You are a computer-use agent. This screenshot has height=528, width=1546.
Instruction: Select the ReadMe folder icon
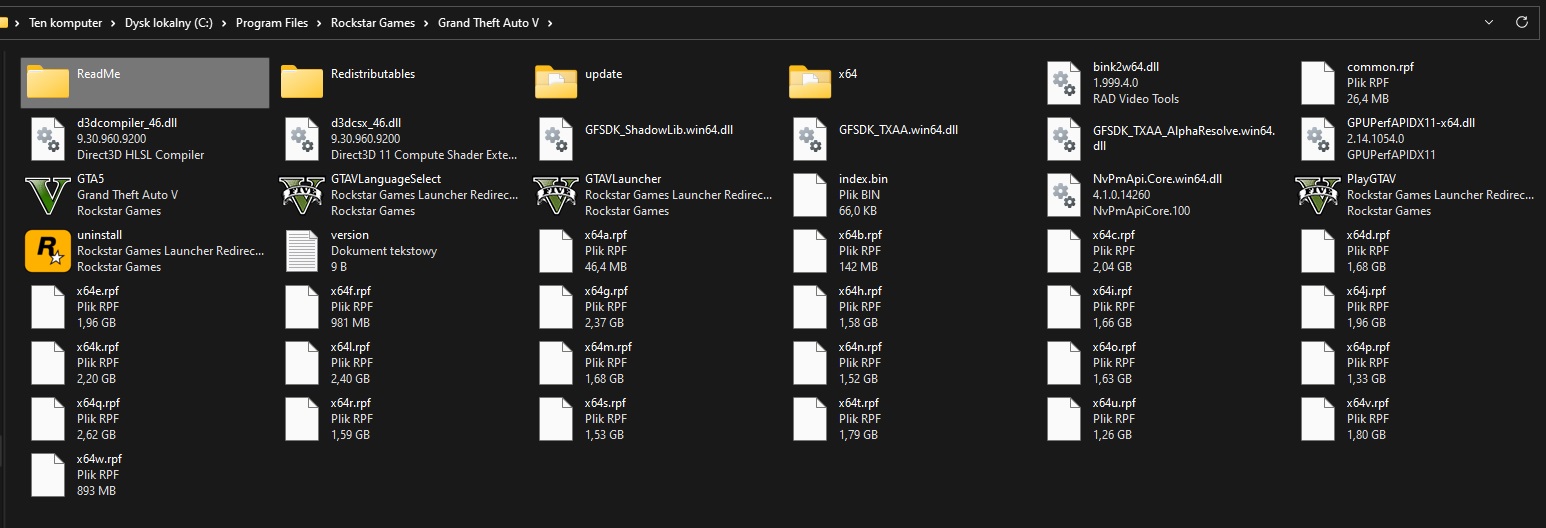tap(47, 82)
